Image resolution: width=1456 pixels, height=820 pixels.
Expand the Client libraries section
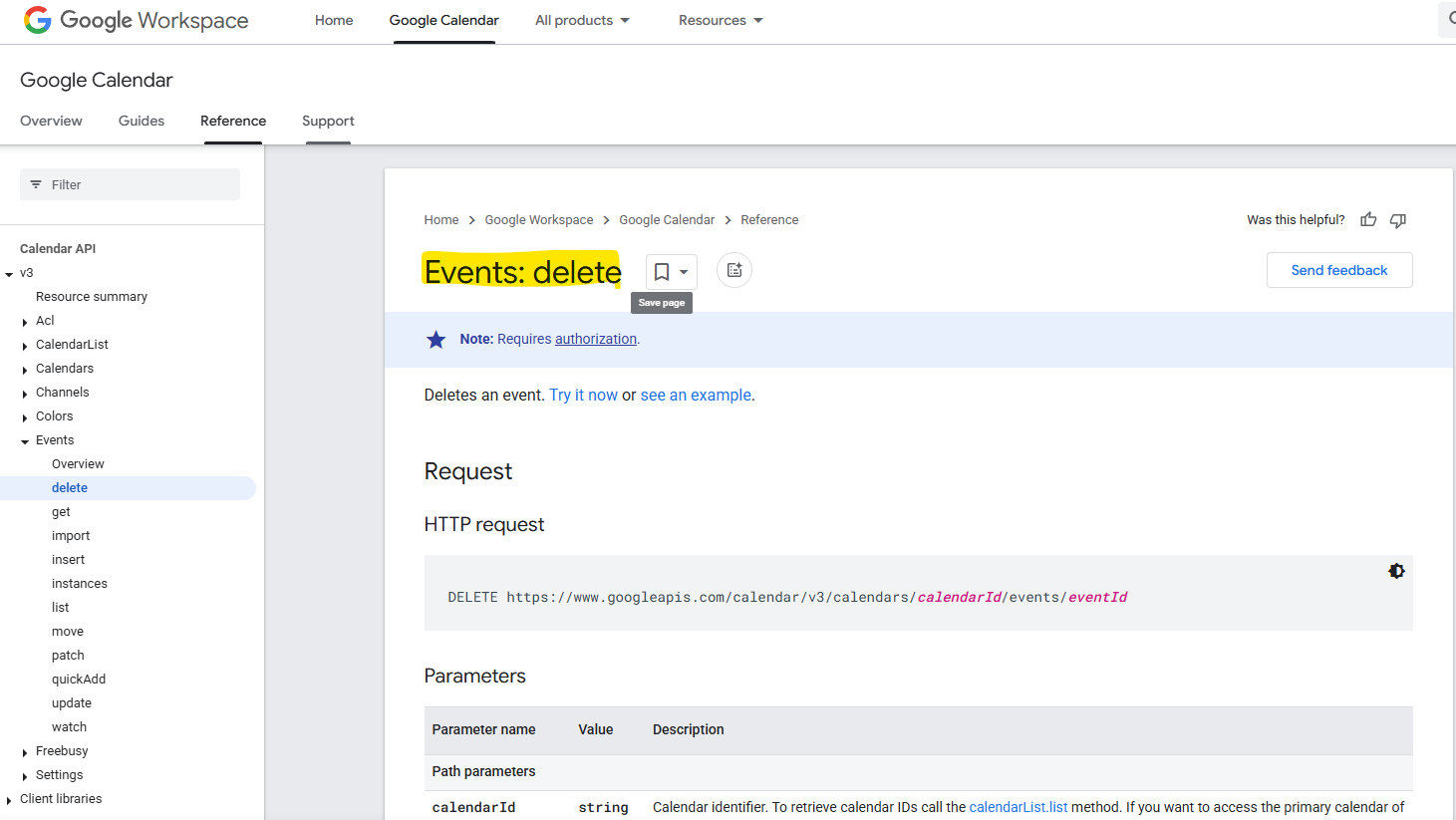[9, 800]
